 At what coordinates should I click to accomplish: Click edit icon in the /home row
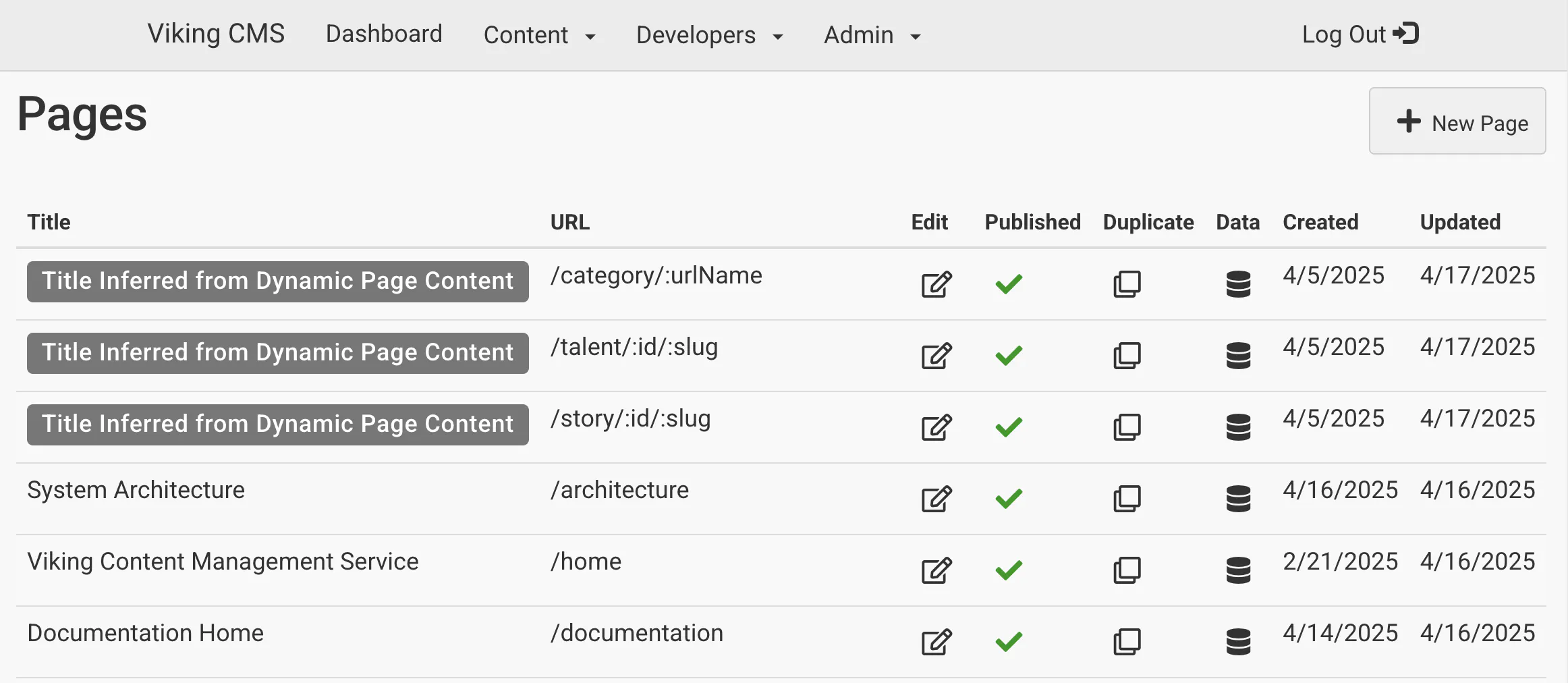click(x=936, y=570)
